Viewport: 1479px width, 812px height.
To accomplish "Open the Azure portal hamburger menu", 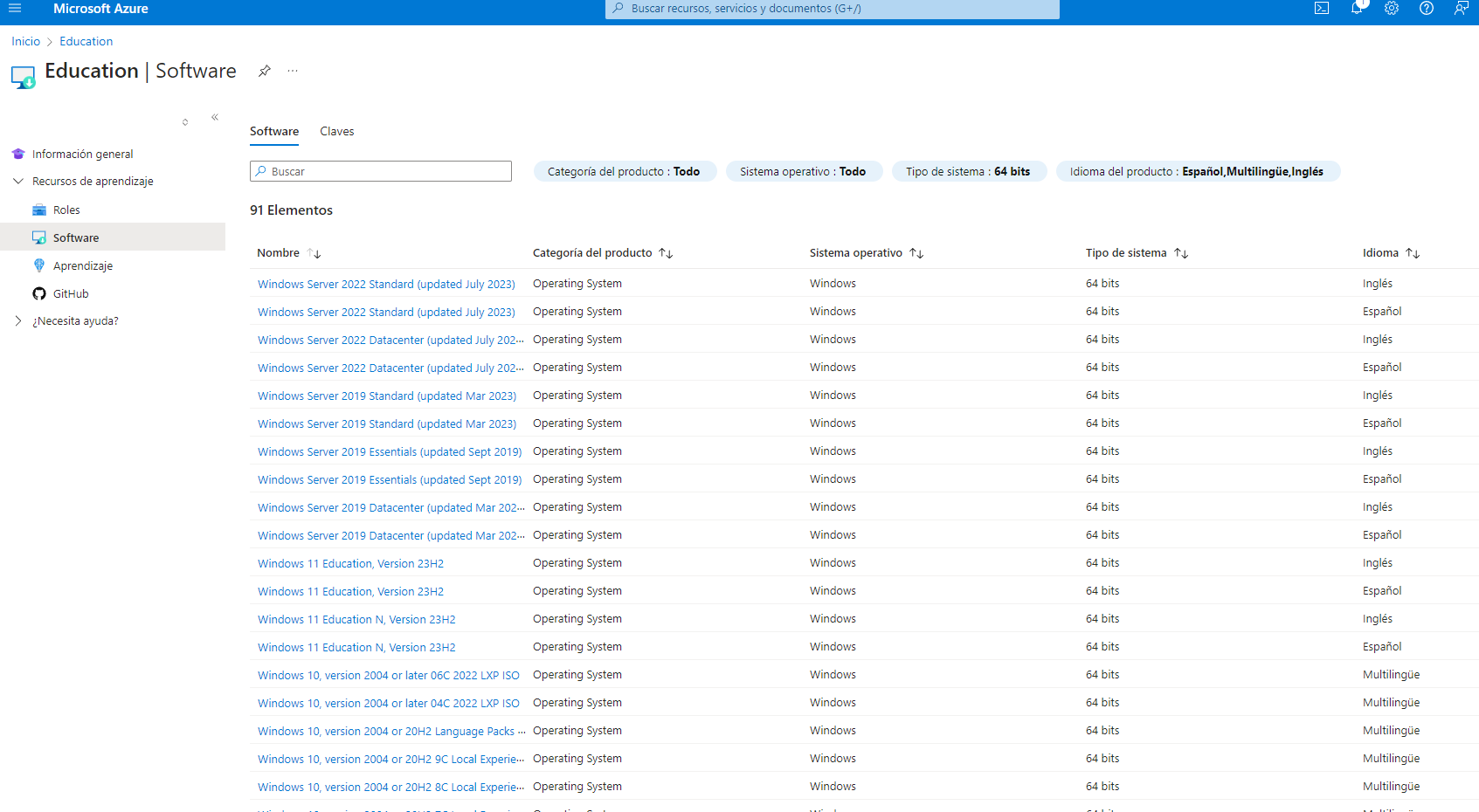I will [15, 8].
